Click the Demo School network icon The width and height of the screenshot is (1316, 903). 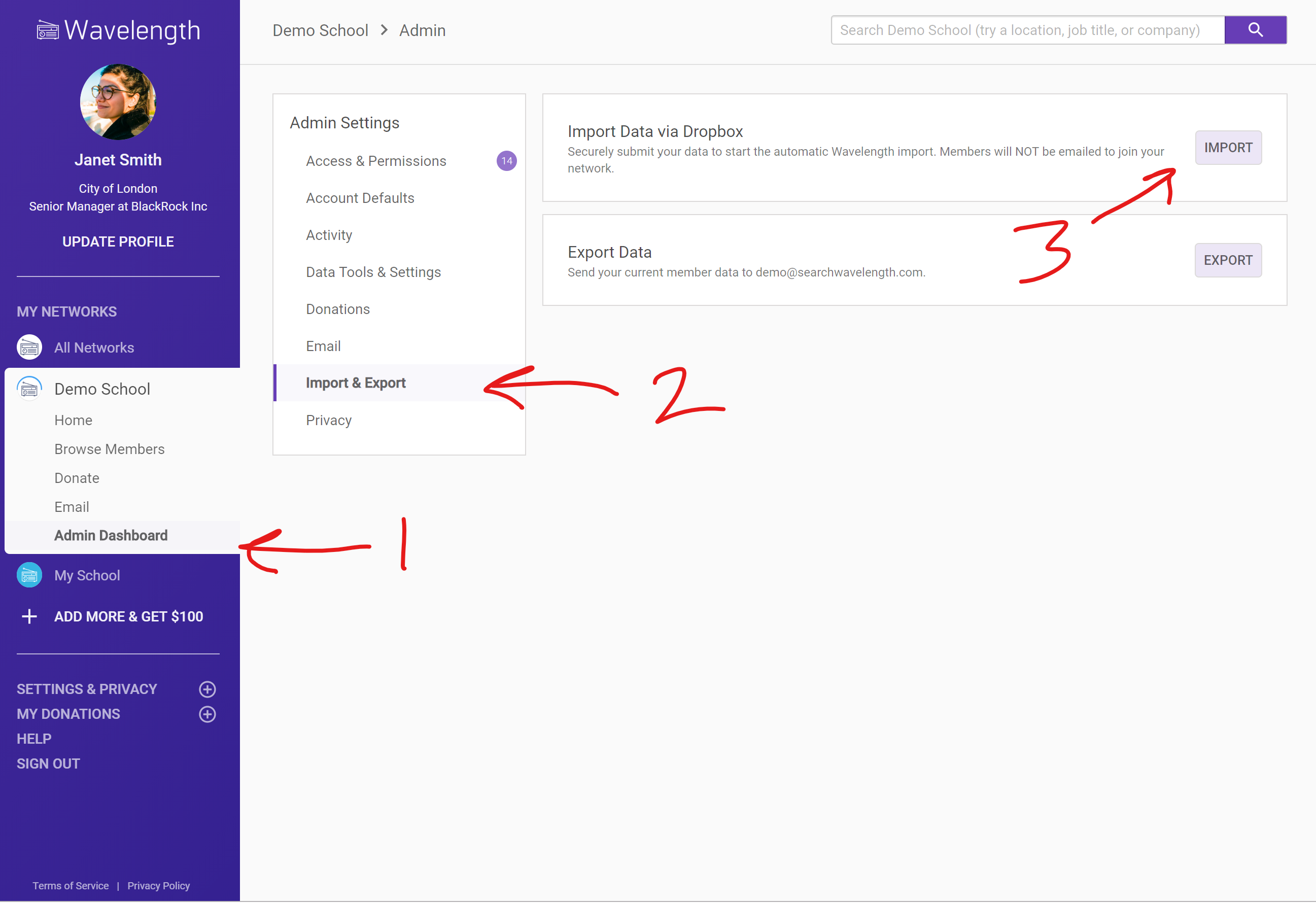[29, 389]
